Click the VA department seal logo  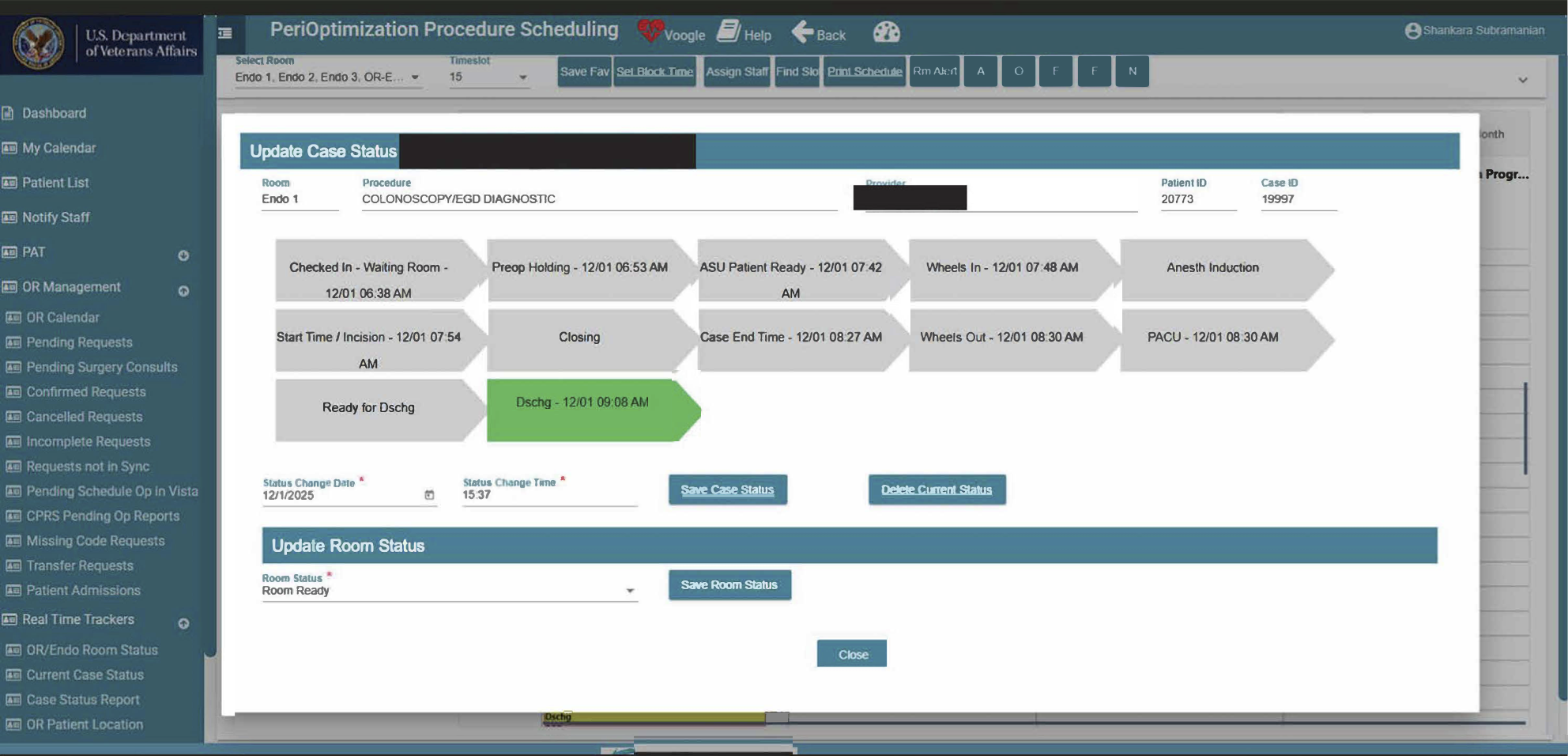[x=38, y=43]
